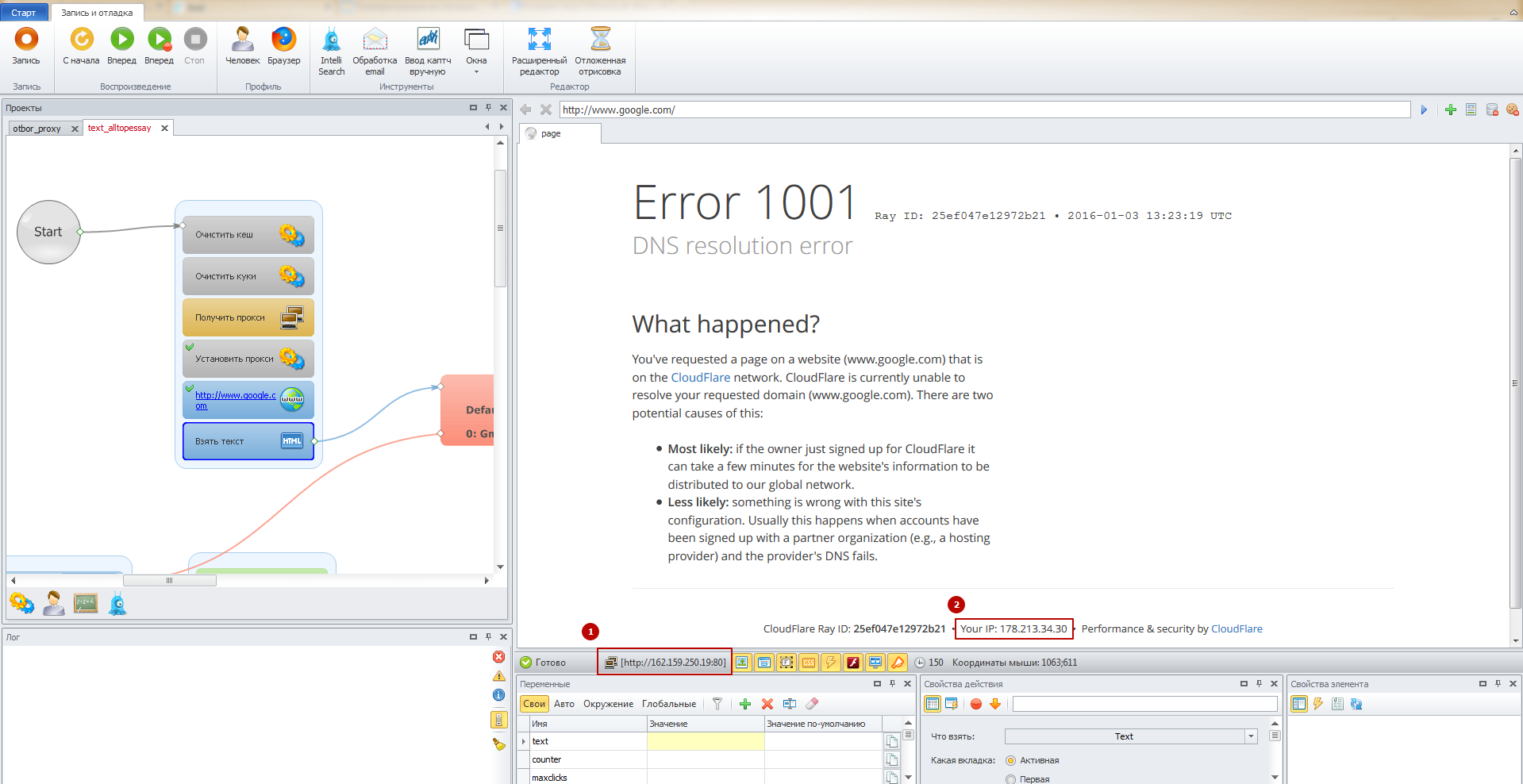The height and width of the screenshot is (784, 1523).
Task: Select the Свои variables tab
Action: click(x=534, y=704)
